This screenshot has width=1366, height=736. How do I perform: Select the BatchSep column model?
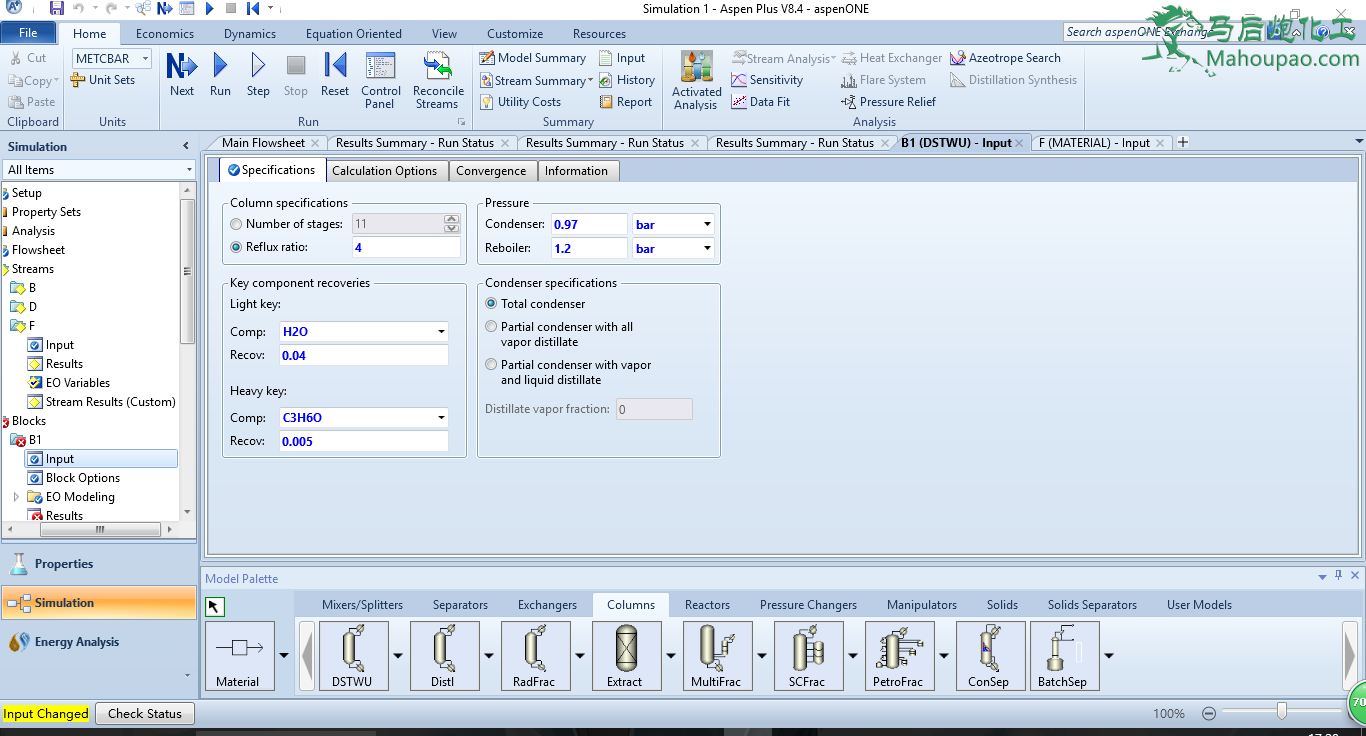tap(1063, 656)
